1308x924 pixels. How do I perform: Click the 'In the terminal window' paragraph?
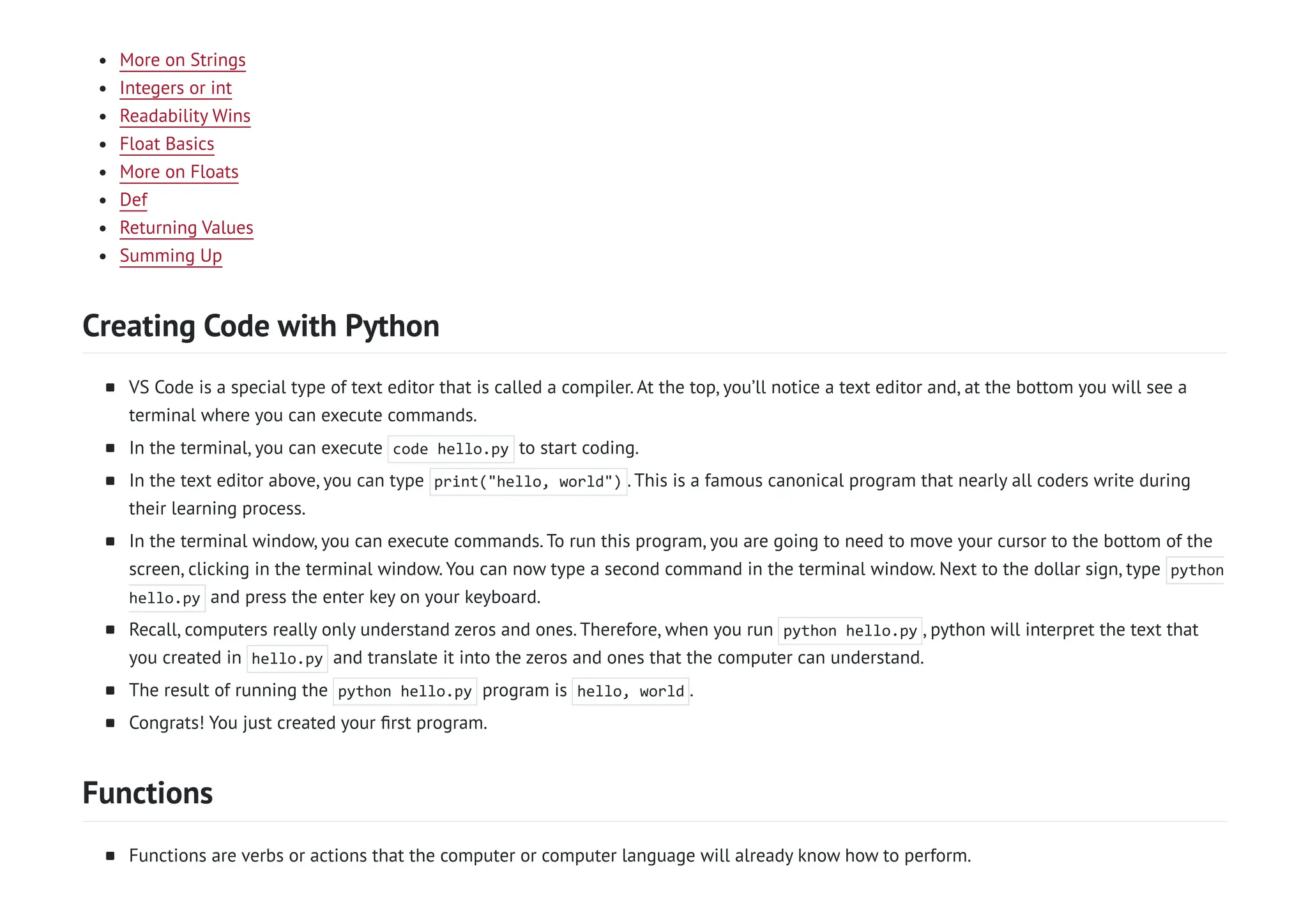(x=669, y=542)
